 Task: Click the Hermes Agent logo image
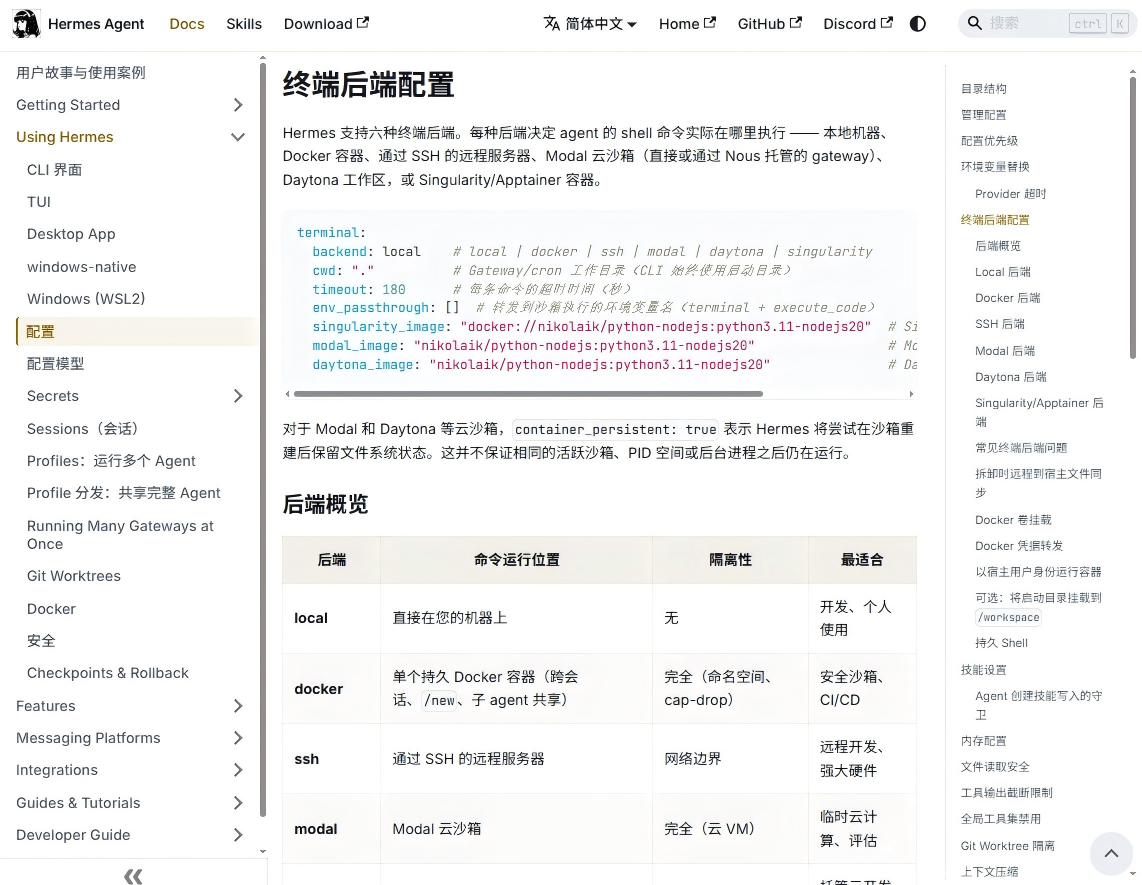pyautogui.click(x=26, y=23)
